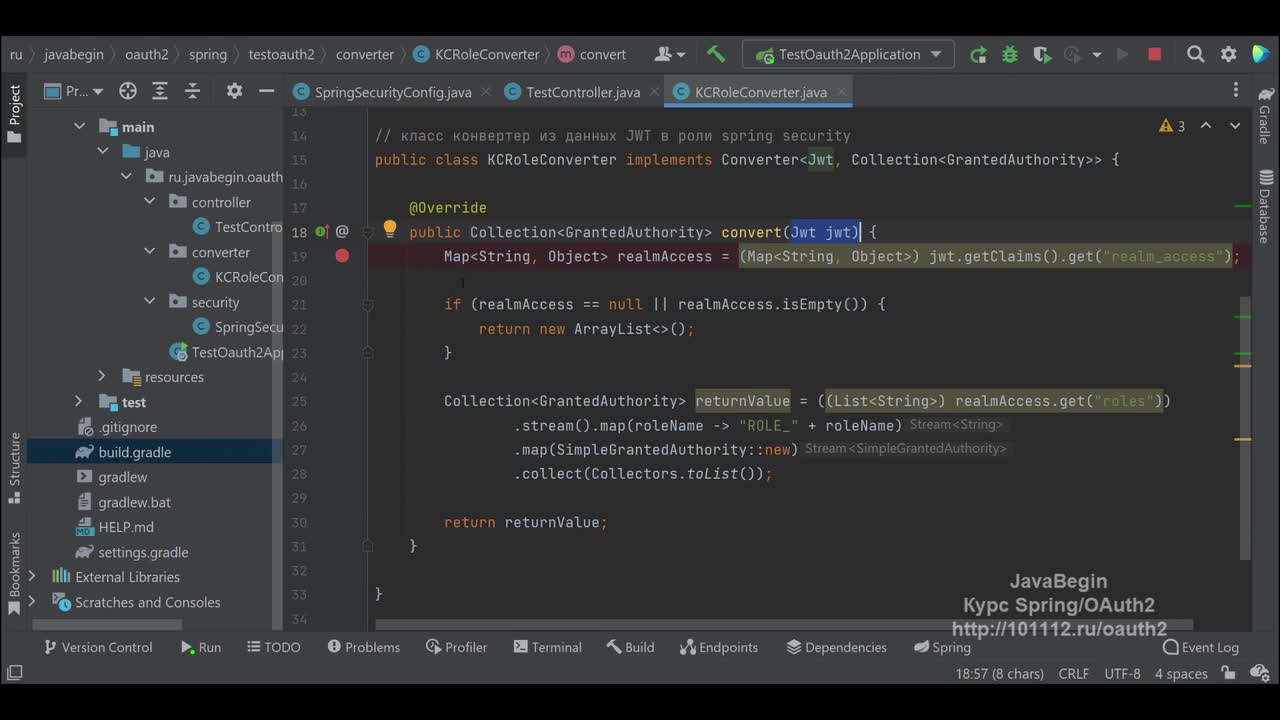Open editor tabs options three-dot menu
The image size is (1280, 720).
(x=1236, y=91)
